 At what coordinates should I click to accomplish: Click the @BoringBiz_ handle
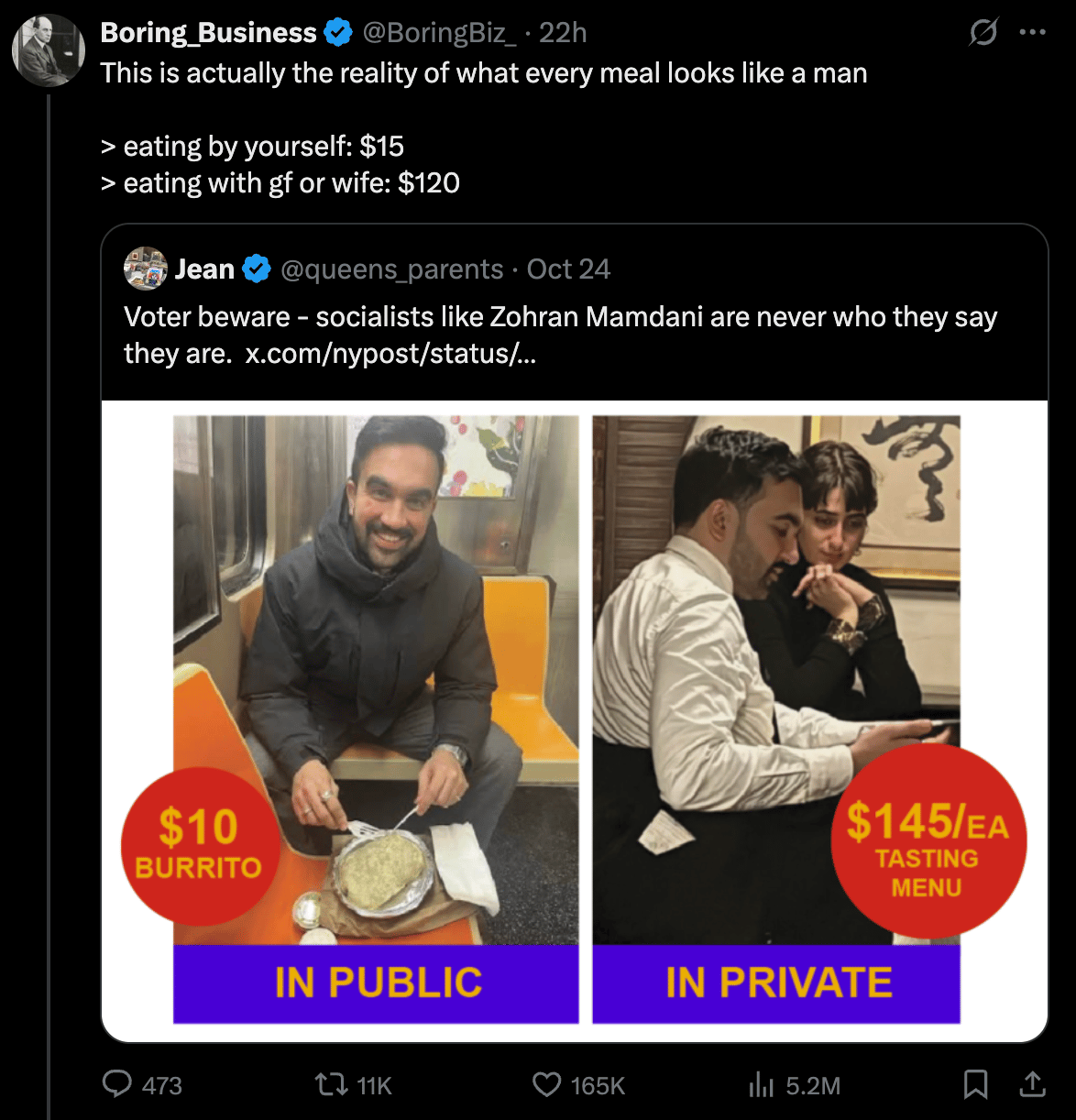(x=439, y=33)
